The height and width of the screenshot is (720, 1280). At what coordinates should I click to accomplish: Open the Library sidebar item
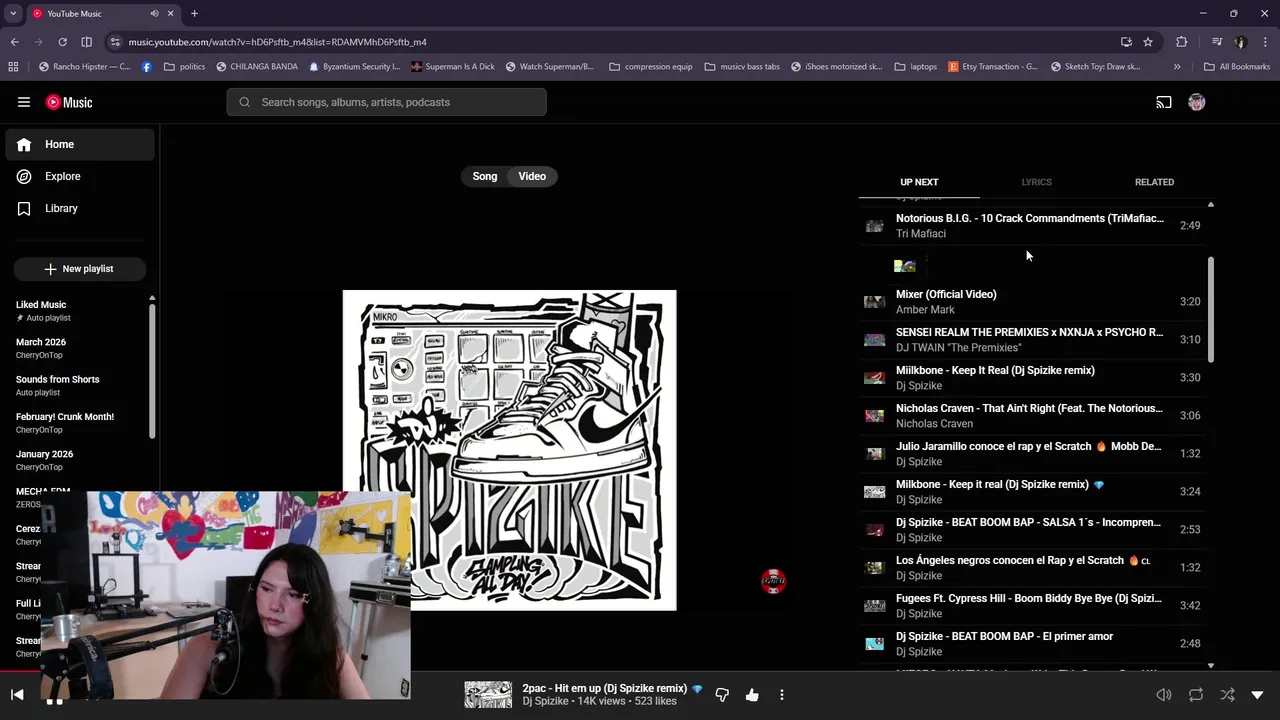tap(80, 208)
